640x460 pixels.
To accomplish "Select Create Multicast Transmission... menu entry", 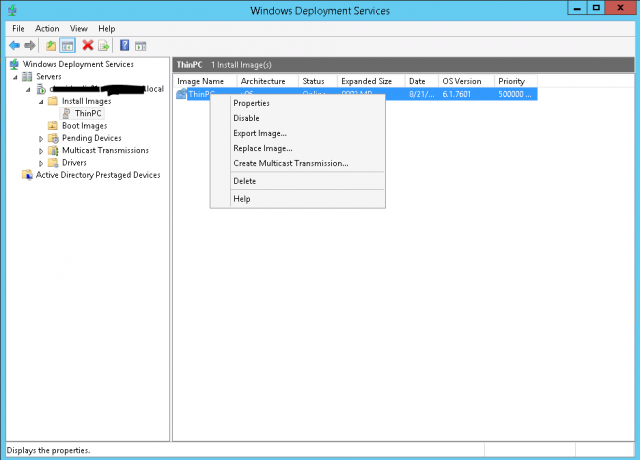I will tap(290, 163).
